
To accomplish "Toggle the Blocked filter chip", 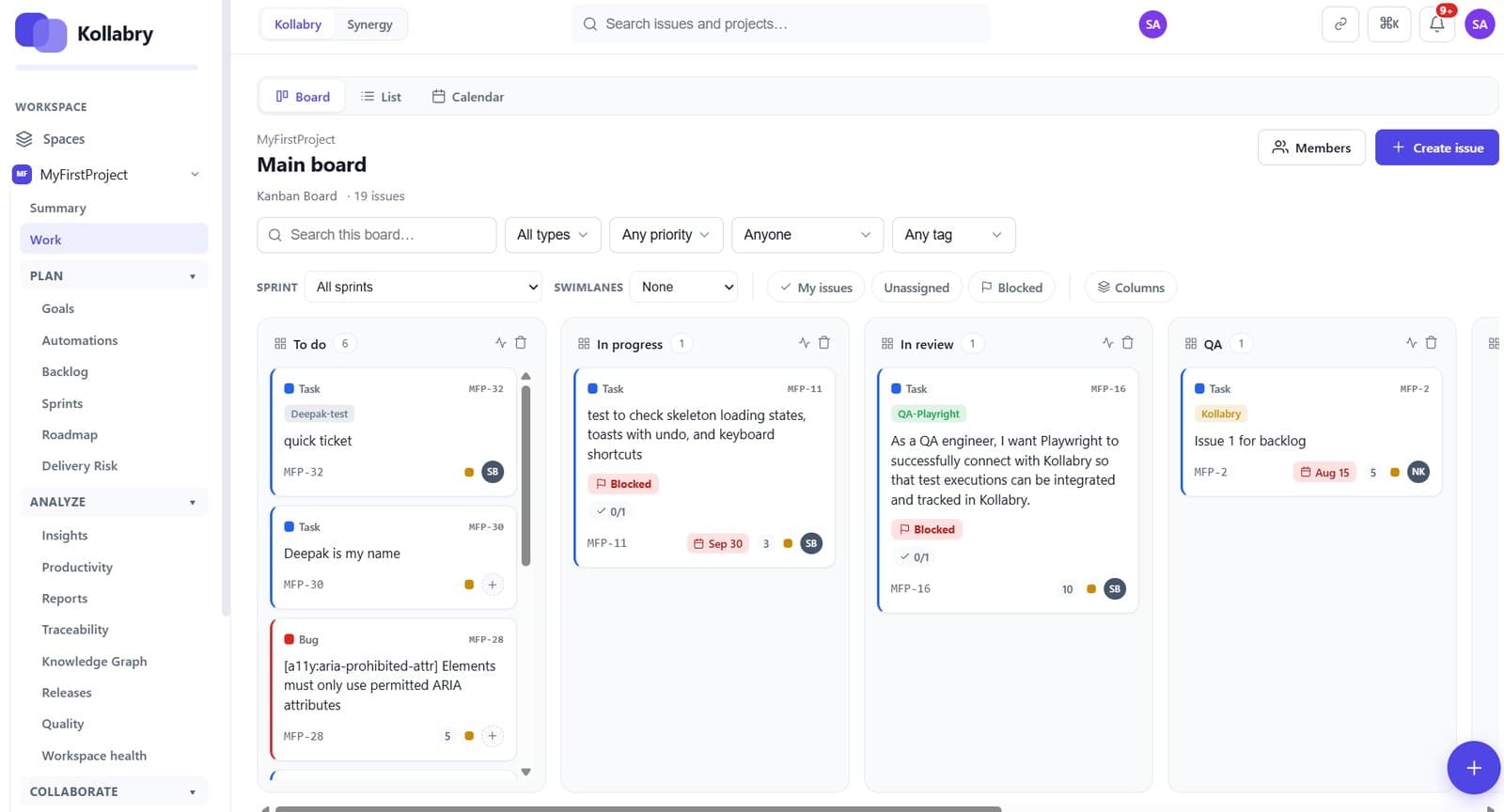I will 1011,288.
